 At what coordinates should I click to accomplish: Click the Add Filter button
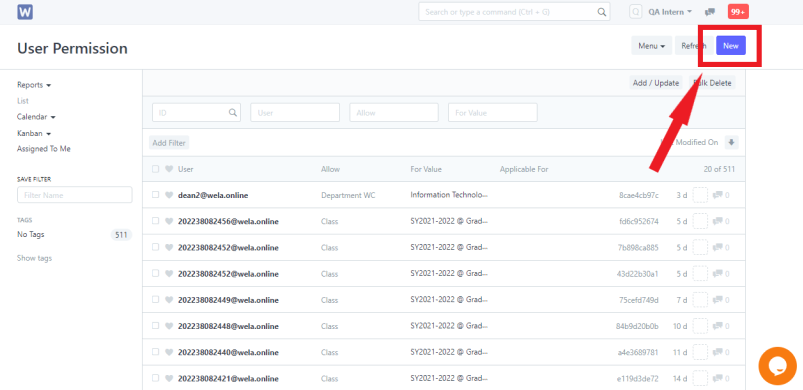pos(169,143)
